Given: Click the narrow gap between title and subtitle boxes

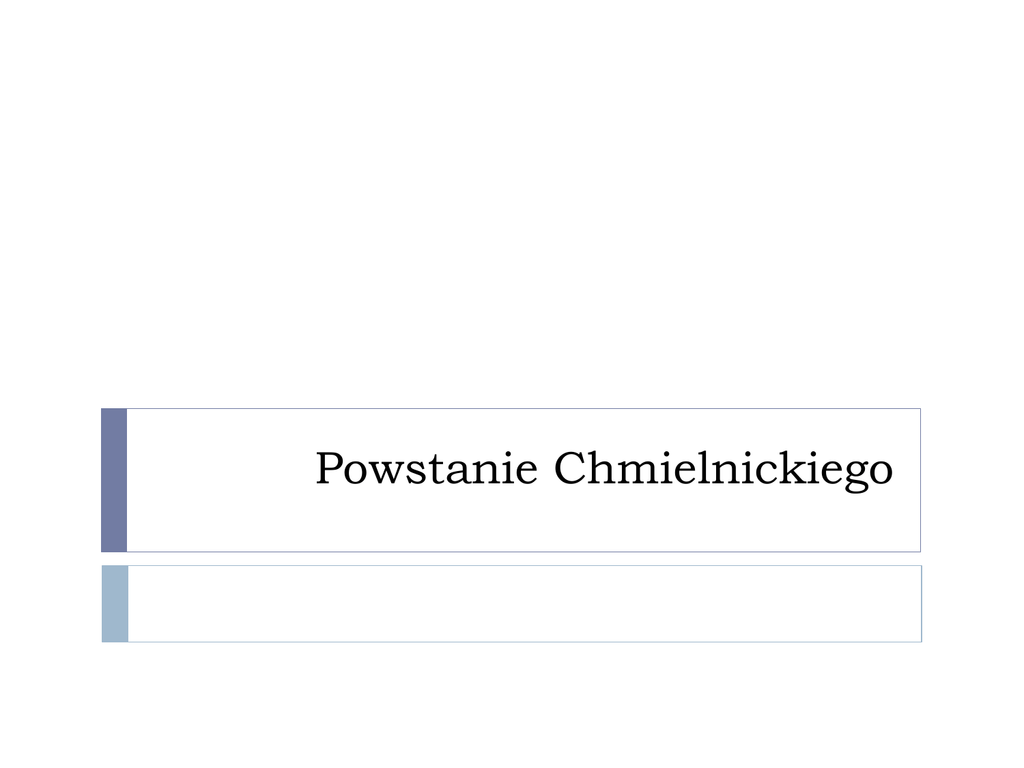Looking at the screenshot, I should click(x=512, y=558).
